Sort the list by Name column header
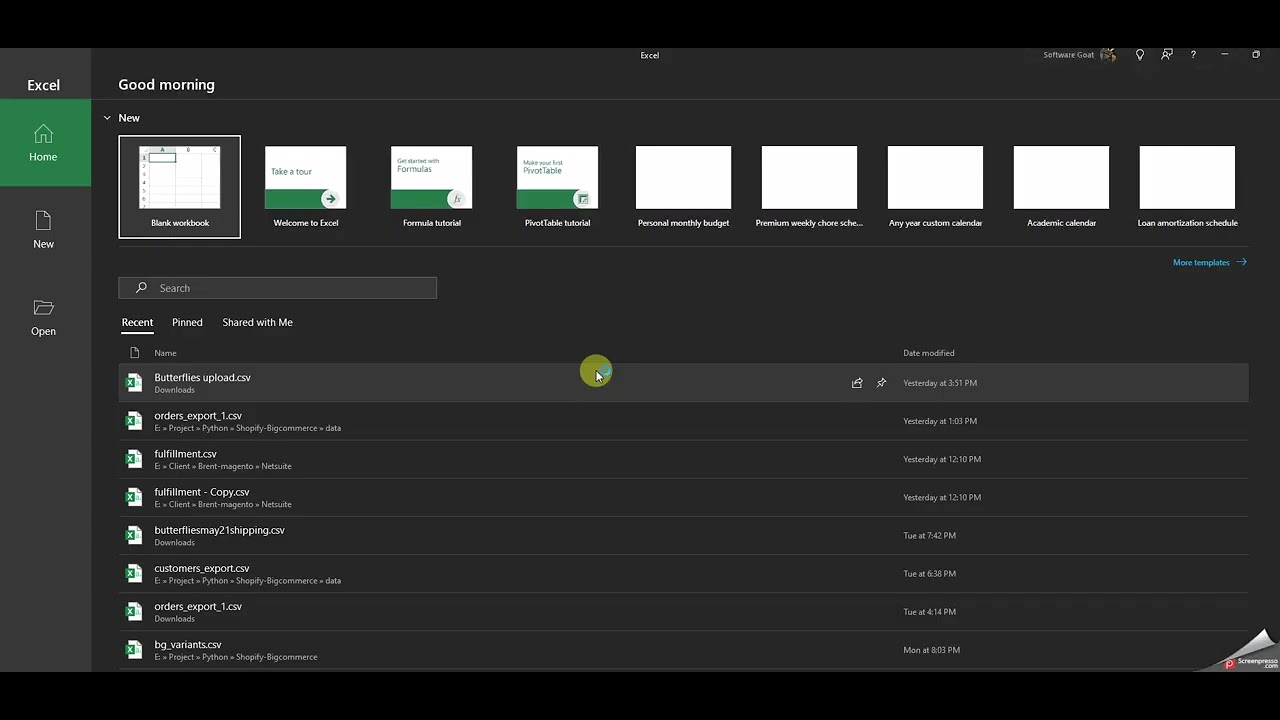Image resolution: width=1280 pixels, height=720 pixels. [x=165, y=353]
